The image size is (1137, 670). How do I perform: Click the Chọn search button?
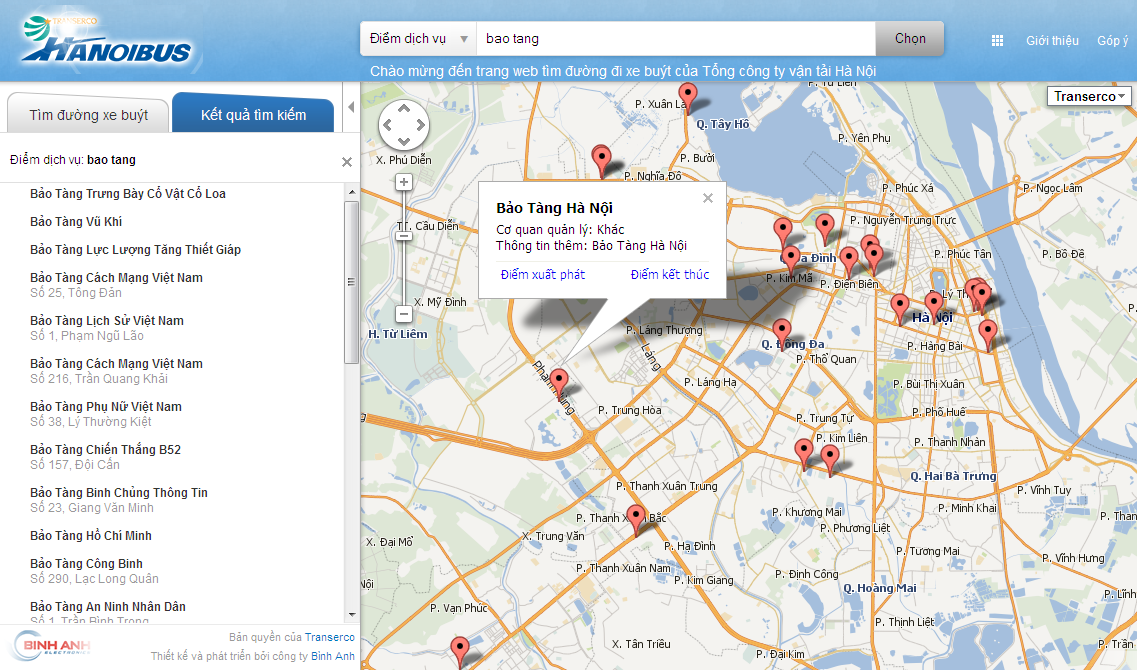coord(910,38)
